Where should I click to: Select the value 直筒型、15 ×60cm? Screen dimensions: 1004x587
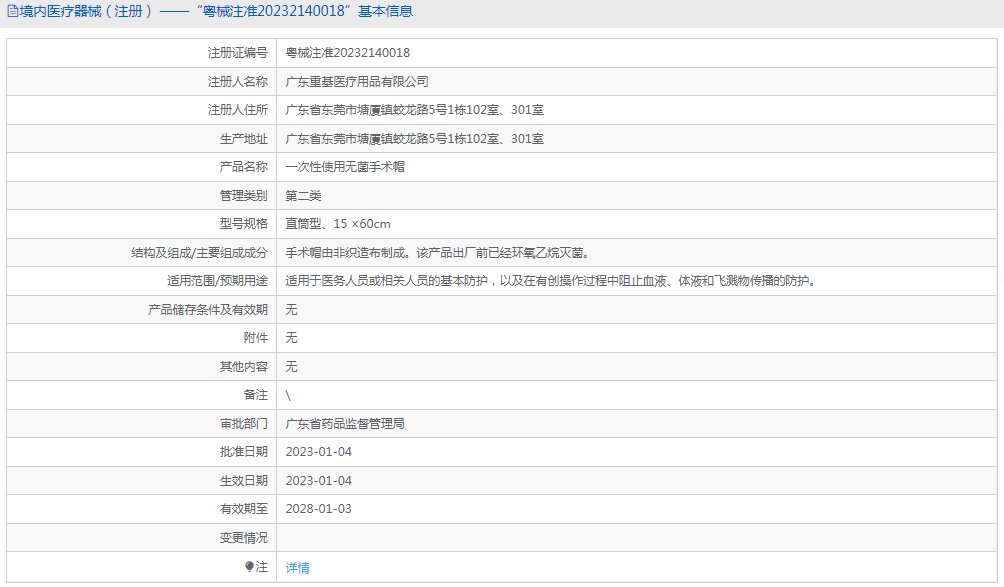pos(338,224)
